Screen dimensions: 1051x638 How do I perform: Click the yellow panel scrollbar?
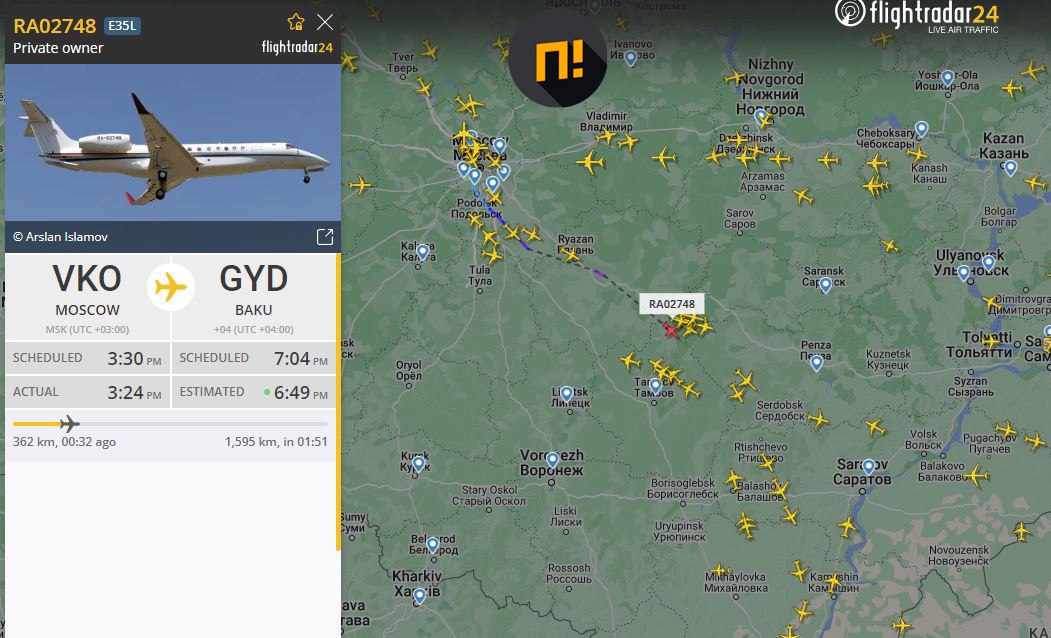click(338, 402)
